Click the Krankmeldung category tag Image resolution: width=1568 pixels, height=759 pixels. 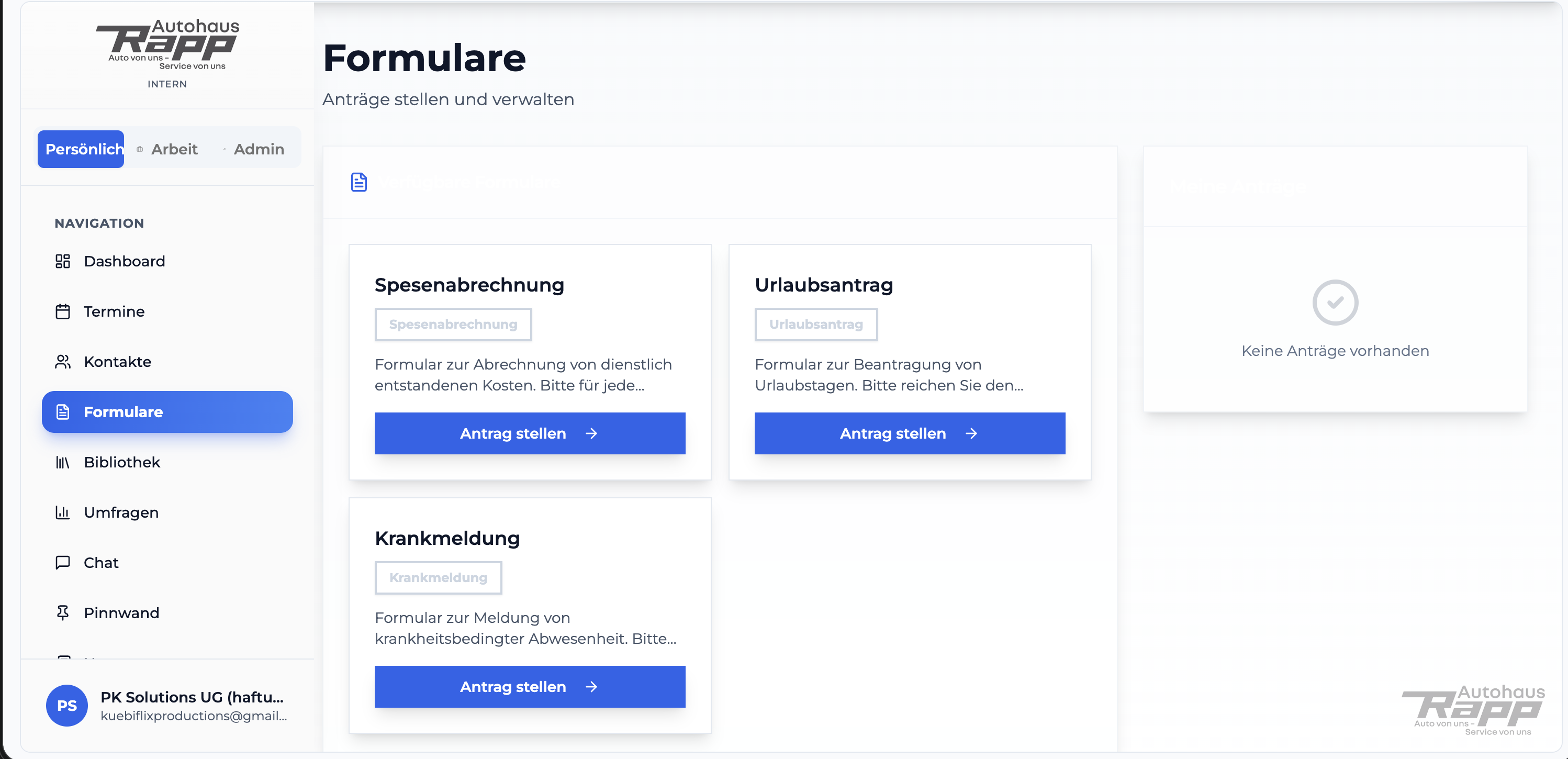438,577
